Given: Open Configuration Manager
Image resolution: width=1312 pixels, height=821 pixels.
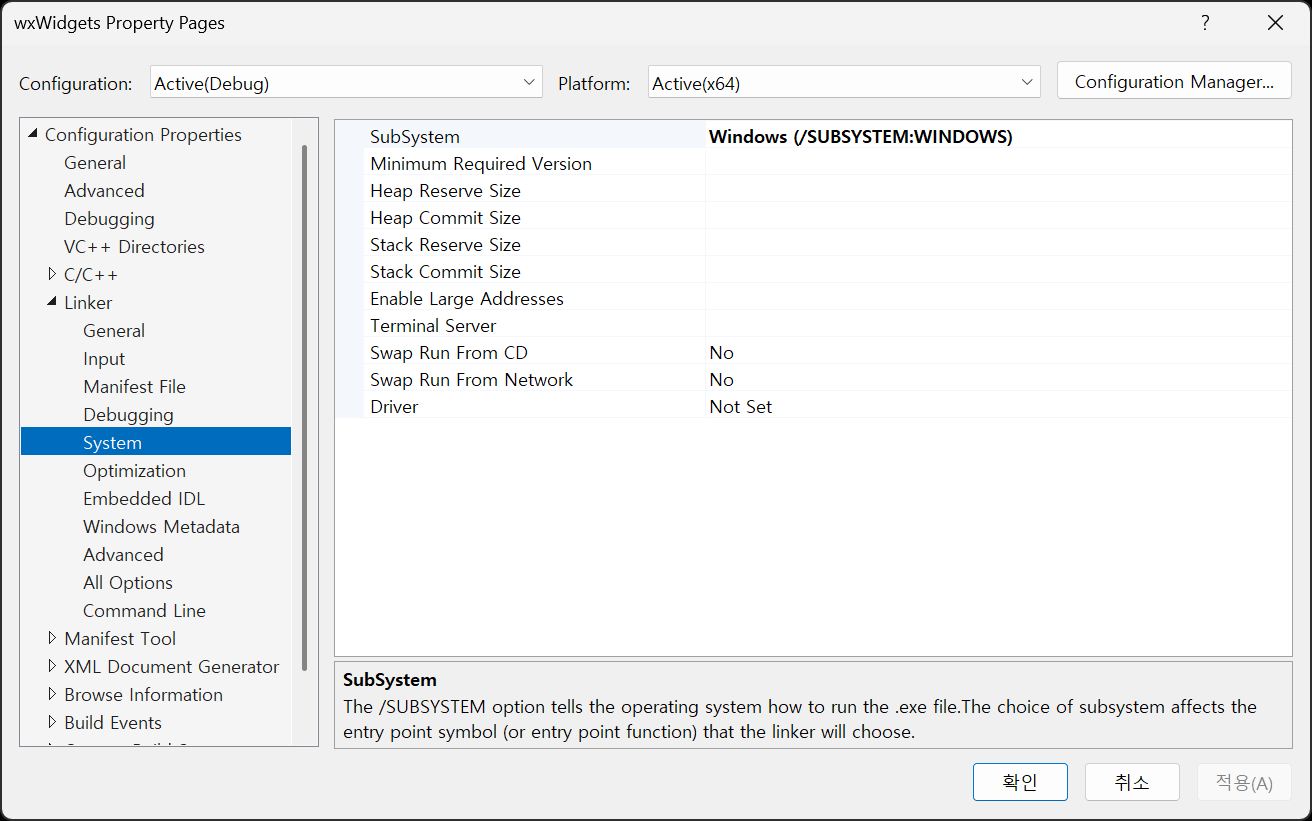Looking at the screenshot, I should coord(1174,82).
